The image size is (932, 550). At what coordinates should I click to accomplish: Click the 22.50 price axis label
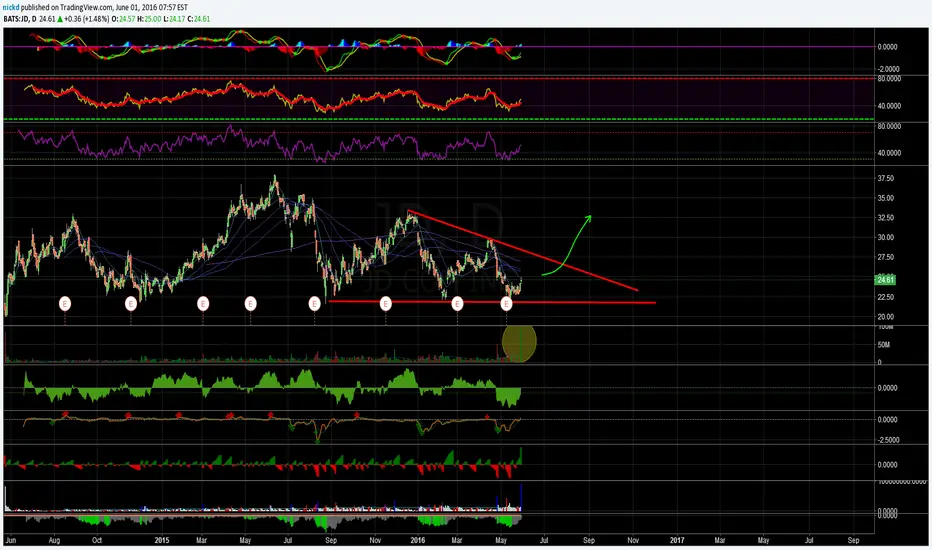click(886, 297)
